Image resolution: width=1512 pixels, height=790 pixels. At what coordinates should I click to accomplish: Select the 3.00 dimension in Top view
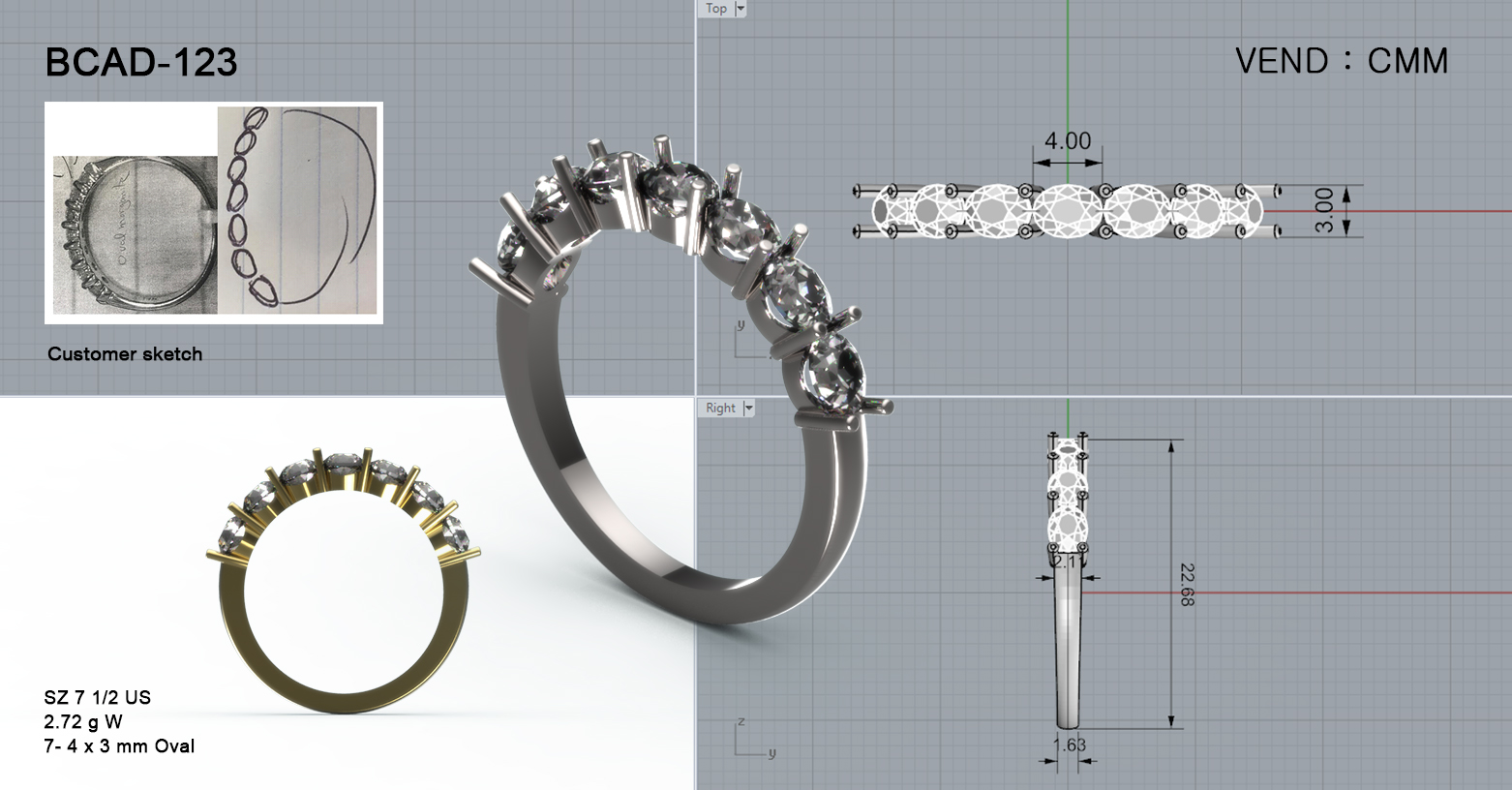(1324, 210)
